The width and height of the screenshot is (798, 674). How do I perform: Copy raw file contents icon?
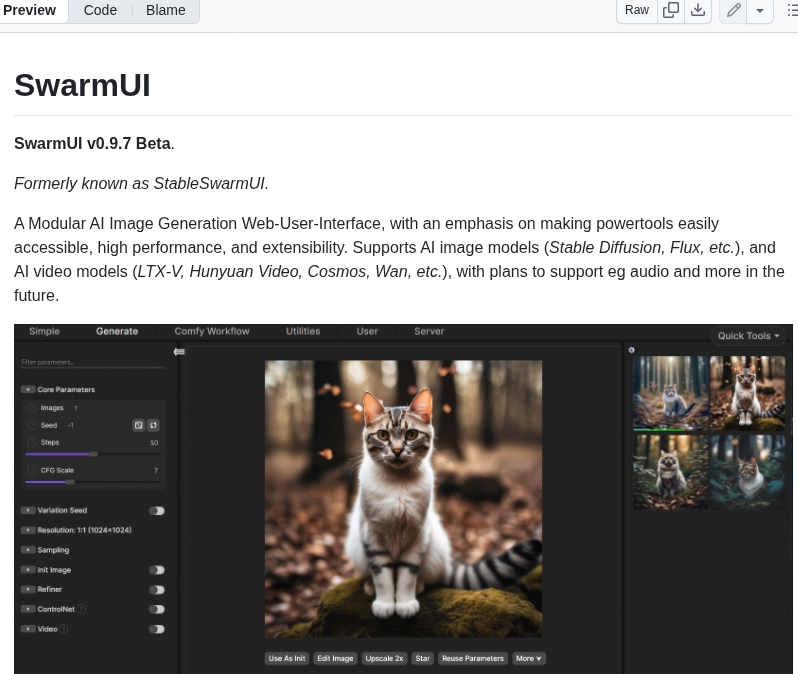point(671,10)
